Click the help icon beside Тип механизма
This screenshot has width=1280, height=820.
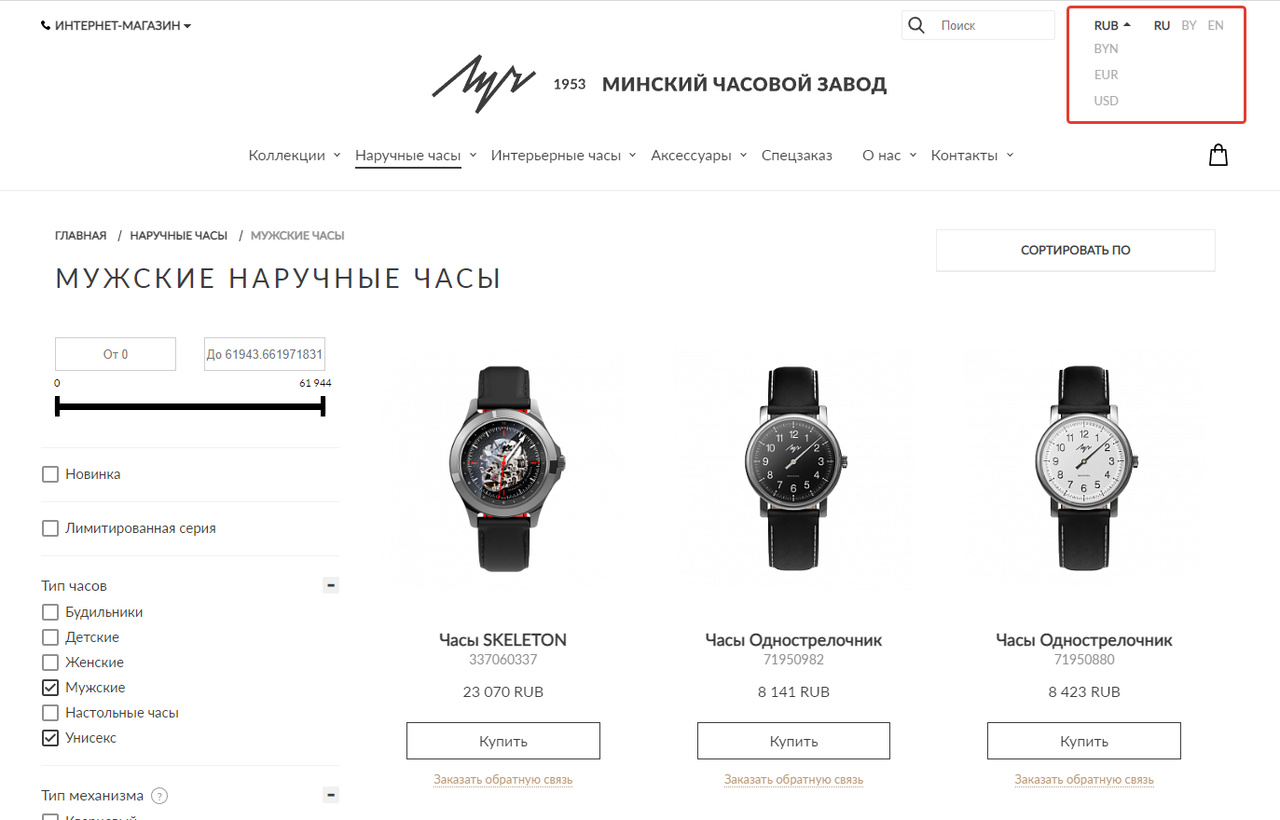[x=159, y=796]
